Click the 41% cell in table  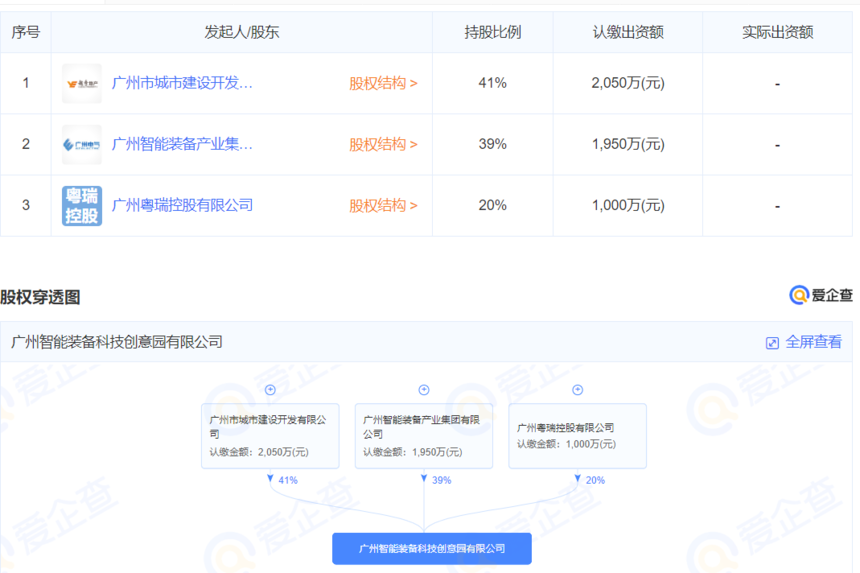pyautogui.click(x=493, y=83)
